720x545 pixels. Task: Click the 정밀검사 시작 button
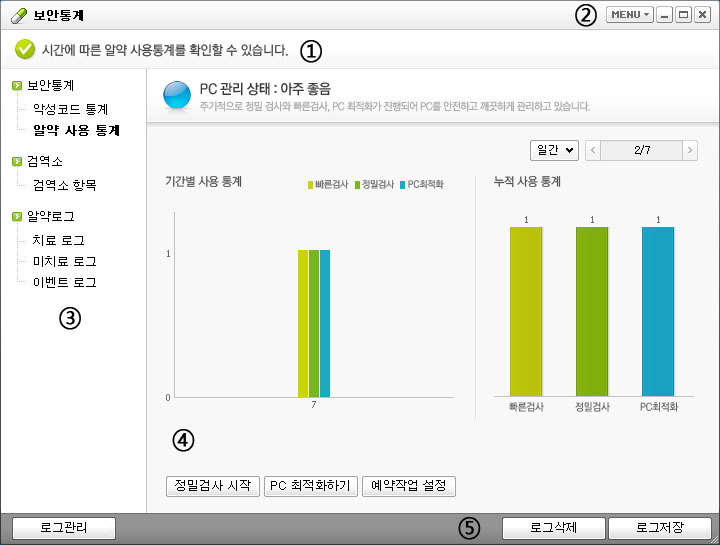(213, 486)
